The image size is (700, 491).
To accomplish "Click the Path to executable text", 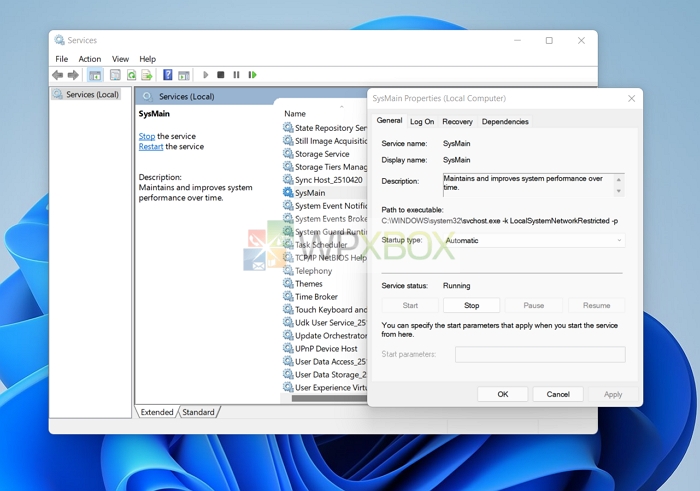I will [500, 221].
